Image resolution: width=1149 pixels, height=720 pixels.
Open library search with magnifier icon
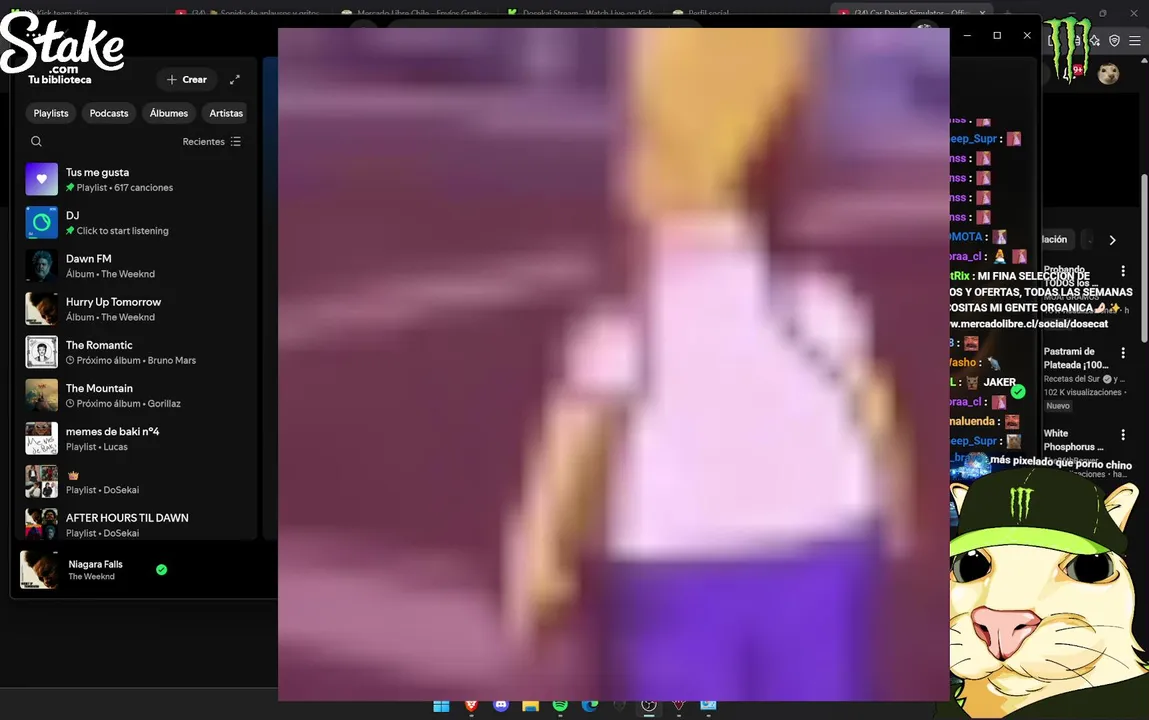pos(36,141)
